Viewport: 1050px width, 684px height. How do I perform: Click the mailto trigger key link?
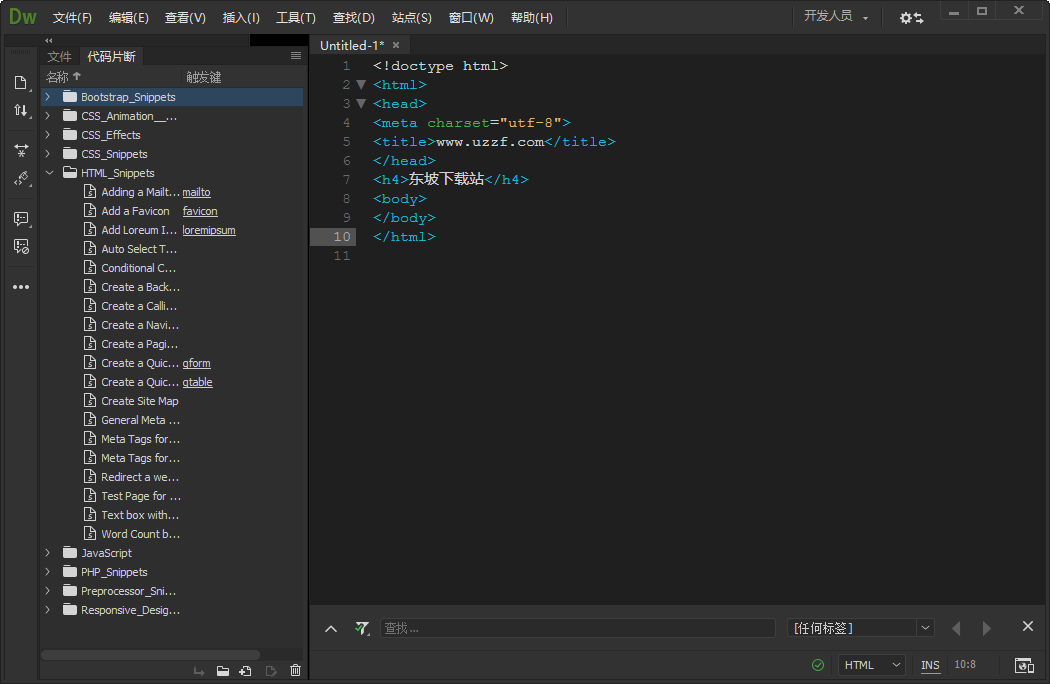point(196,192)
